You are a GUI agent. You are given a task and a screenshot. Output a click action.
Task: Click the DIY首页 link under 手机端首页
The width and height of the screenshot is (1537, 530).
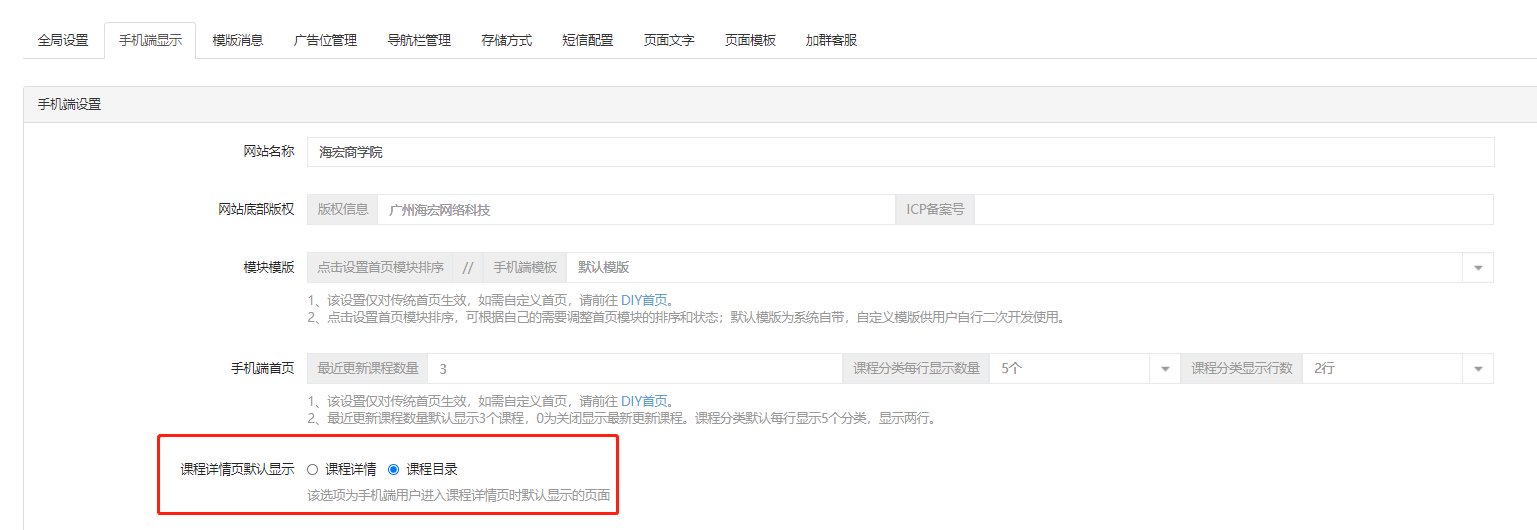645,401
